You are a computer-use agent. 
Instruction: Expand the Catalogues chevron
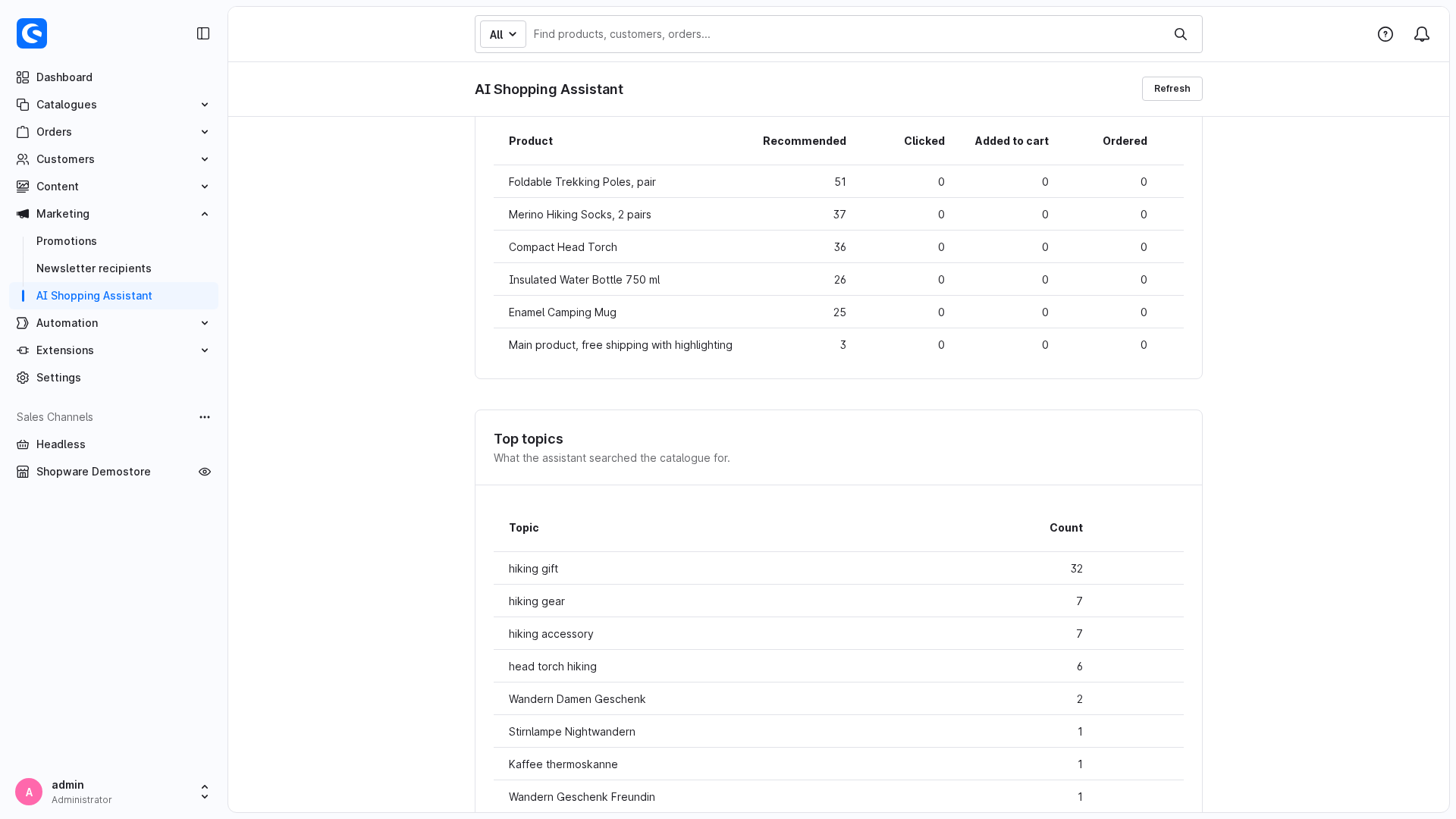[205, 105]
